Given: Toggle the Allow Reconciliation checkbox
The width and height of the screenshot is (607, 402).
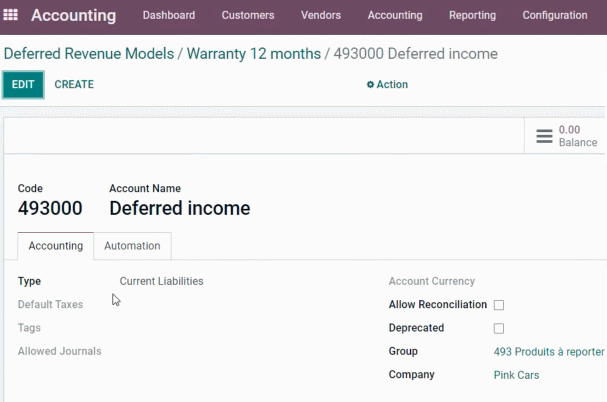Looking at the screenshot, I should coord(499,305).
